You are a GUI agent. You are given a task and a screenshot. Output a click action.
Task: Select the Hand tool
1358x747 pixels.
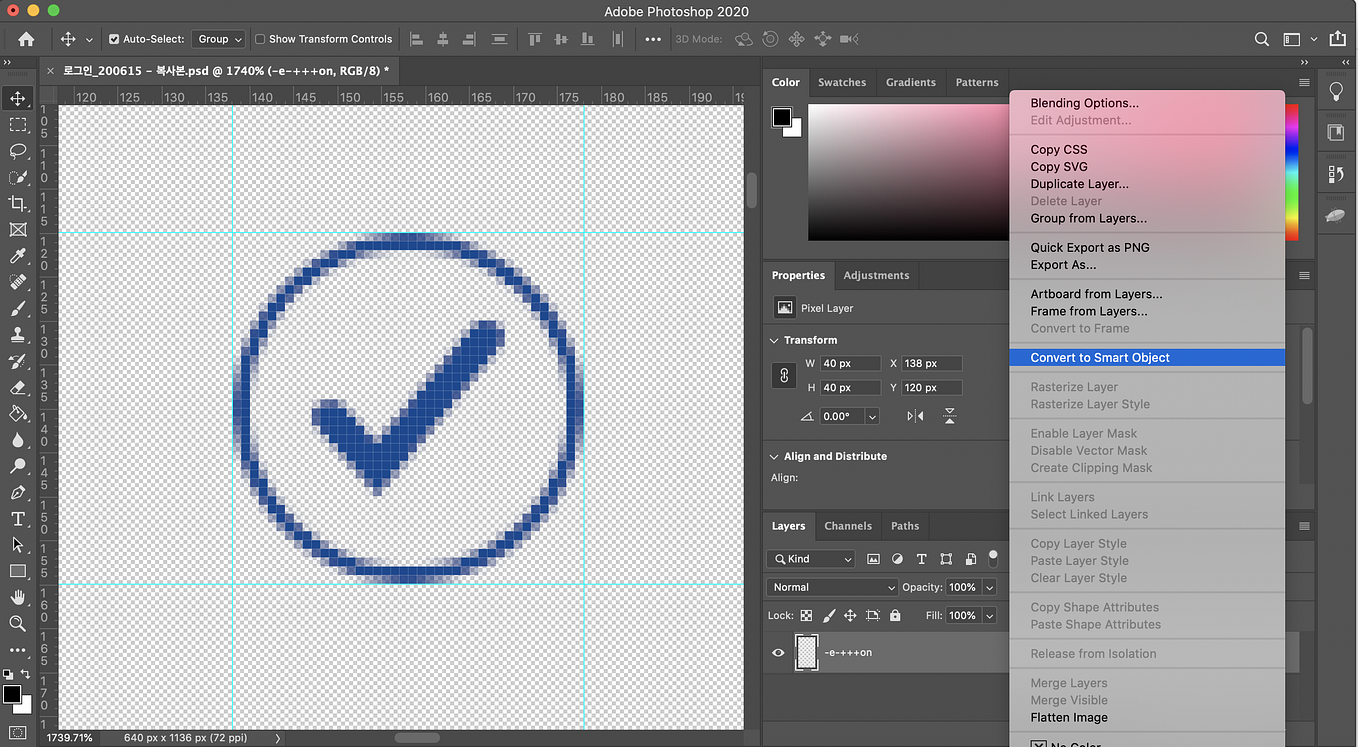[18, 597]
